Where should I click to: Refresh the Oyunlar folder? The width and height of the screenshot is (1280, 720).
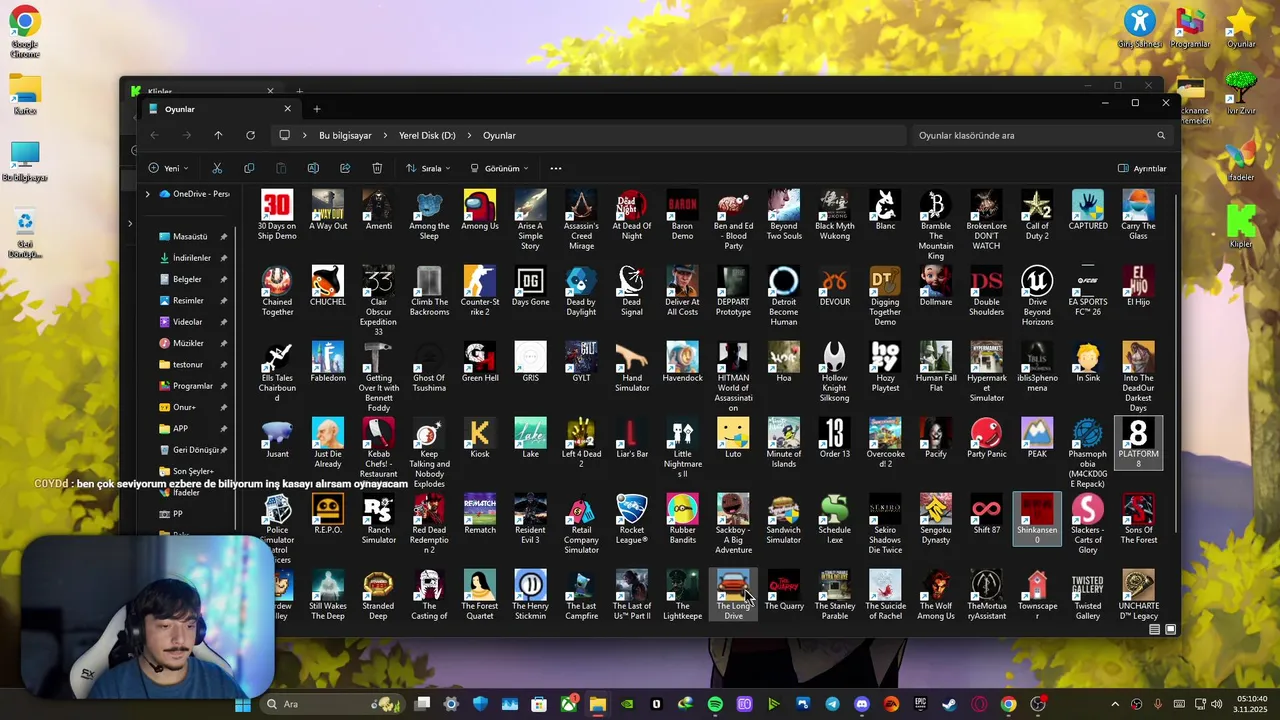pos(250,135)
